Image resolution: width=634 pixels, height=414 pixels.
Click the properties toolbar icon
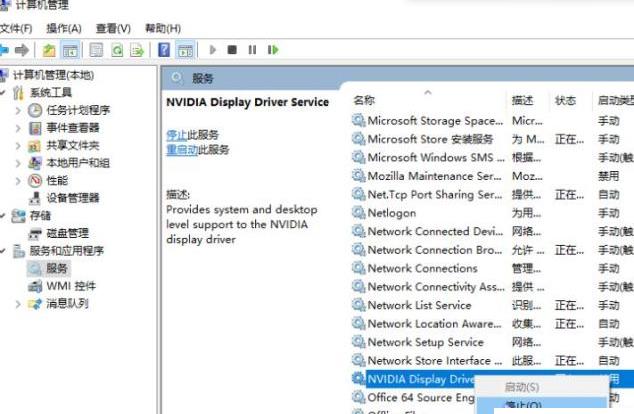click(96, 51)
